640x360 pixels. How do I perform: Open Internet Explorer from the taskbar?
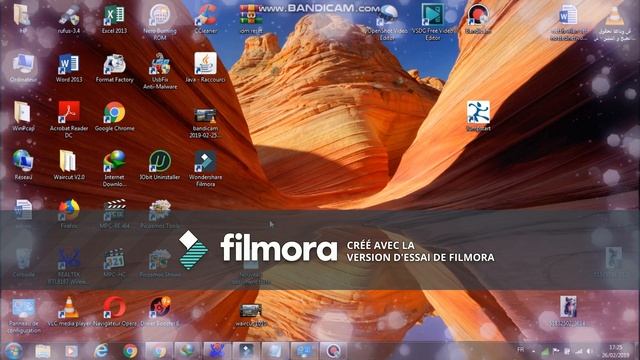pos(100,351)
